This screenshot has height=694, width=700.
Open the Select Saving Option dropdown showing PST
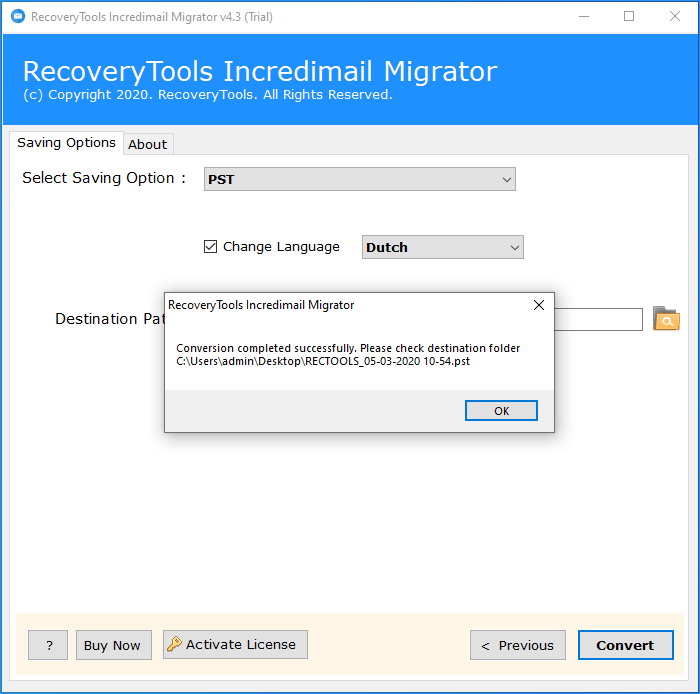[360, 179]
